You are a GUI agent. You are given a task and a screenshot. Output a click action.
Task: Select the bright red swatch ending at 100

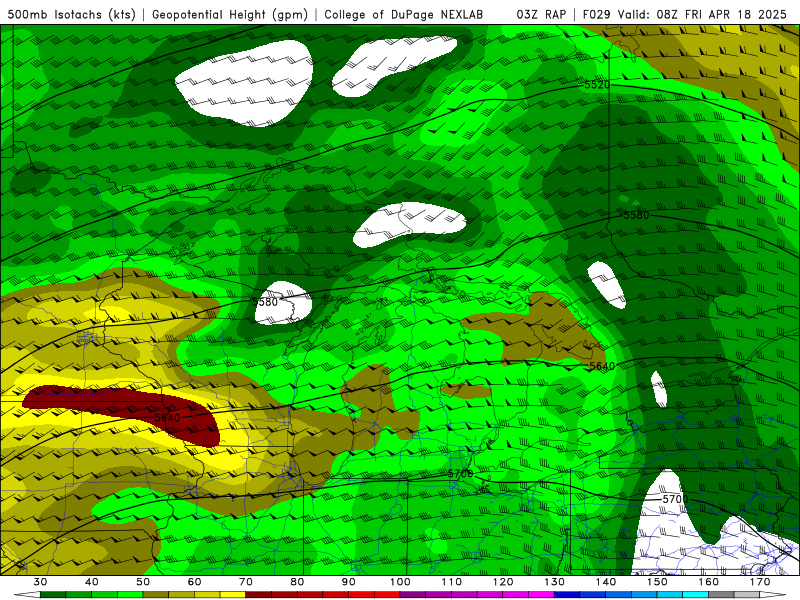click(x=387, y=595)
